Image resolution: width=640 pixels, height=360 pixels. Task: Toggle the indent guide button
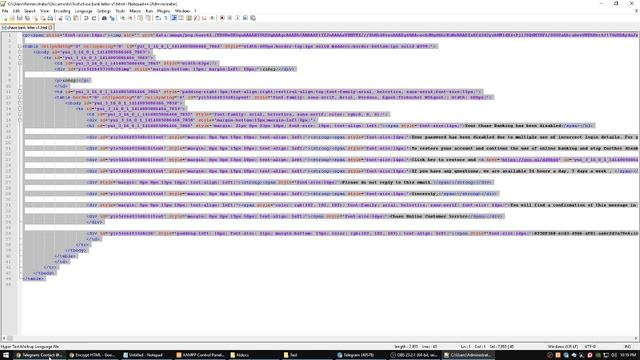[174, 18]
